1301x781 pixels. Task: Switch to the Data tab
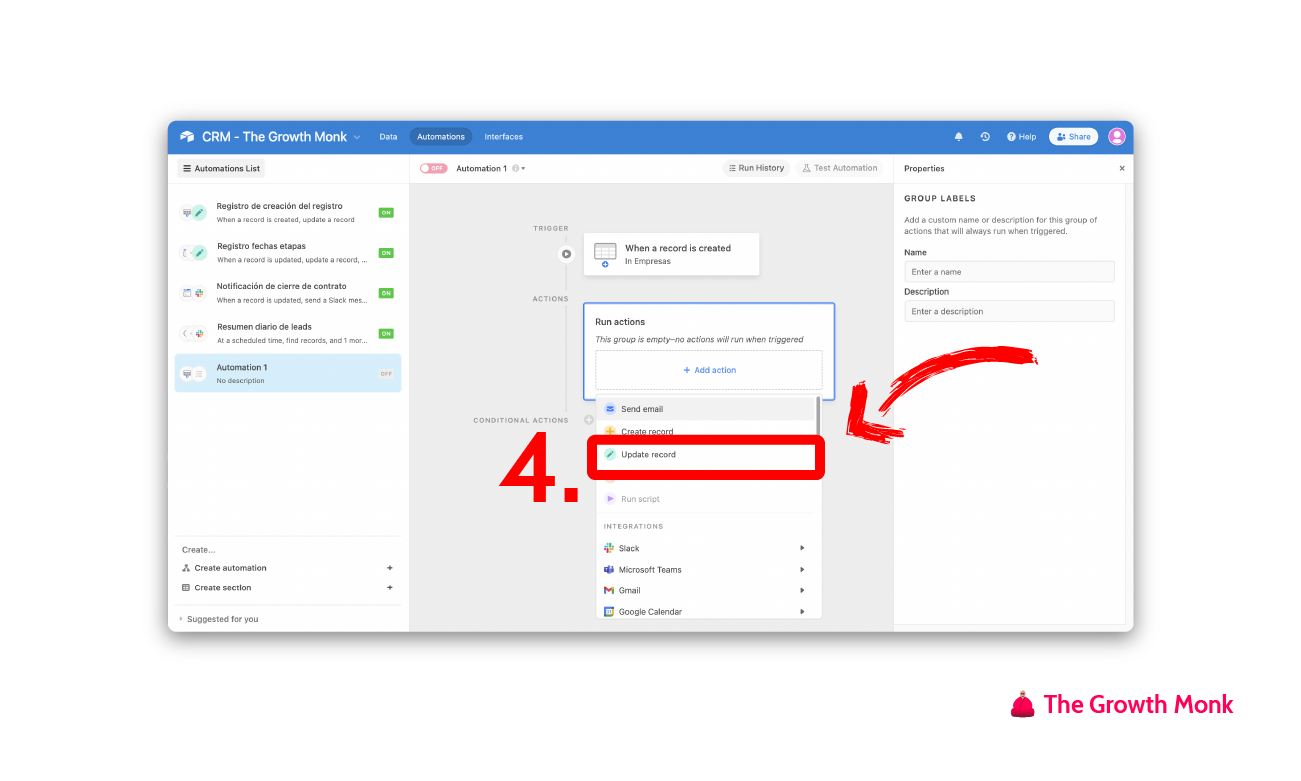click(388, 137)
